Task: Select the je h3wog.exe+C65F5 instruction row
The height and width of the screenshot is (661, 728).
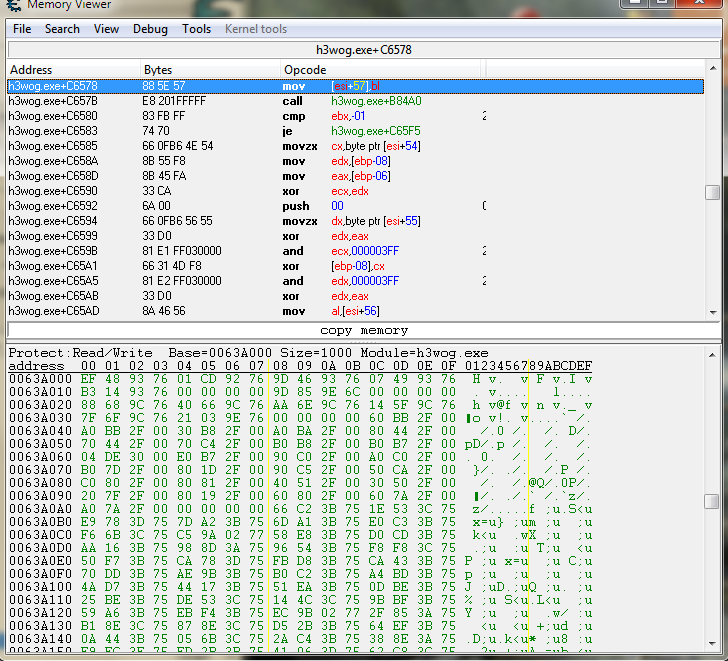Action: pos(250,131)
